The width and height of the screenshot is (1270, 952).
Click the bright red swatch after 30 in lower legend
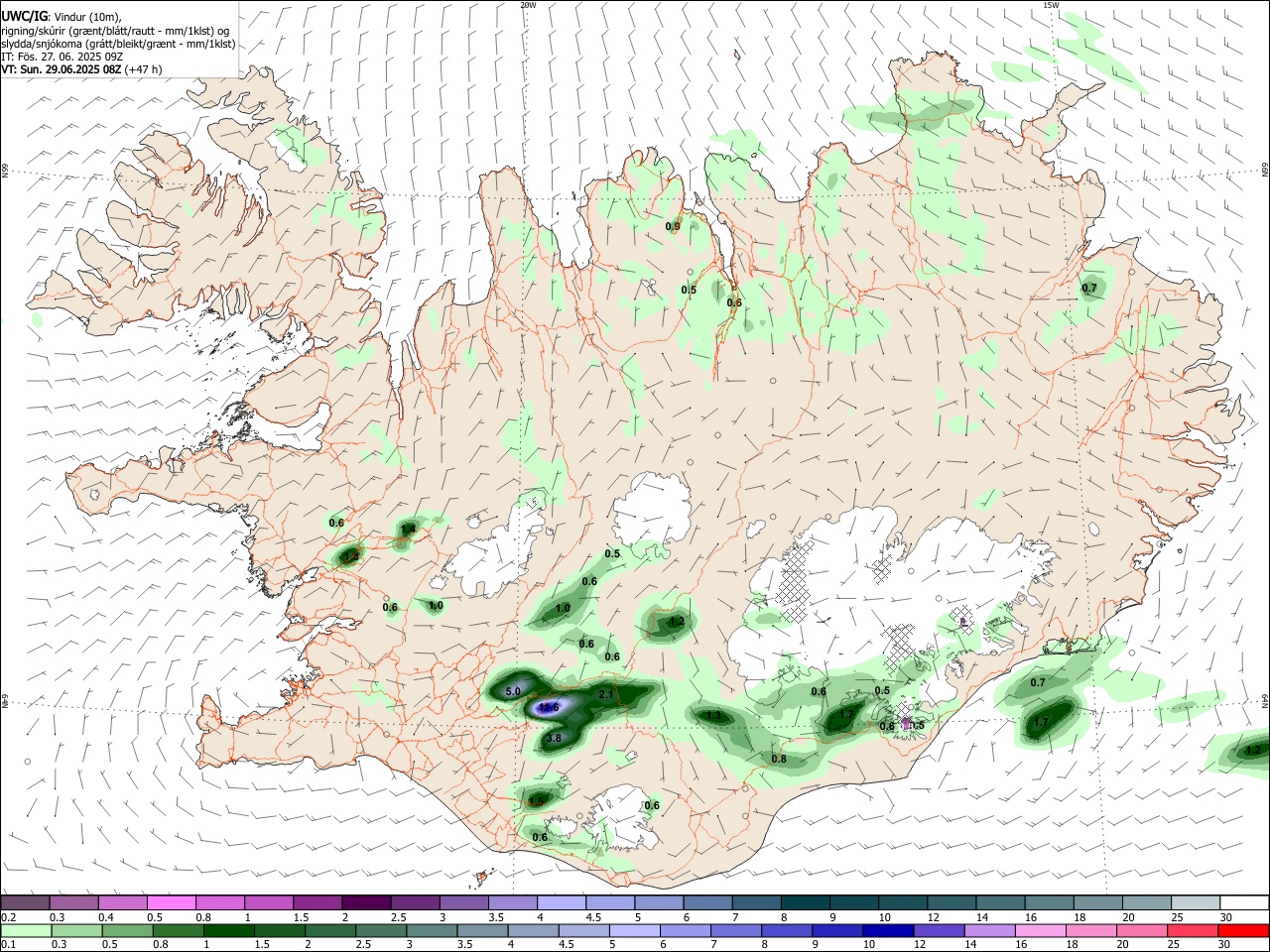coord(1243,930)
